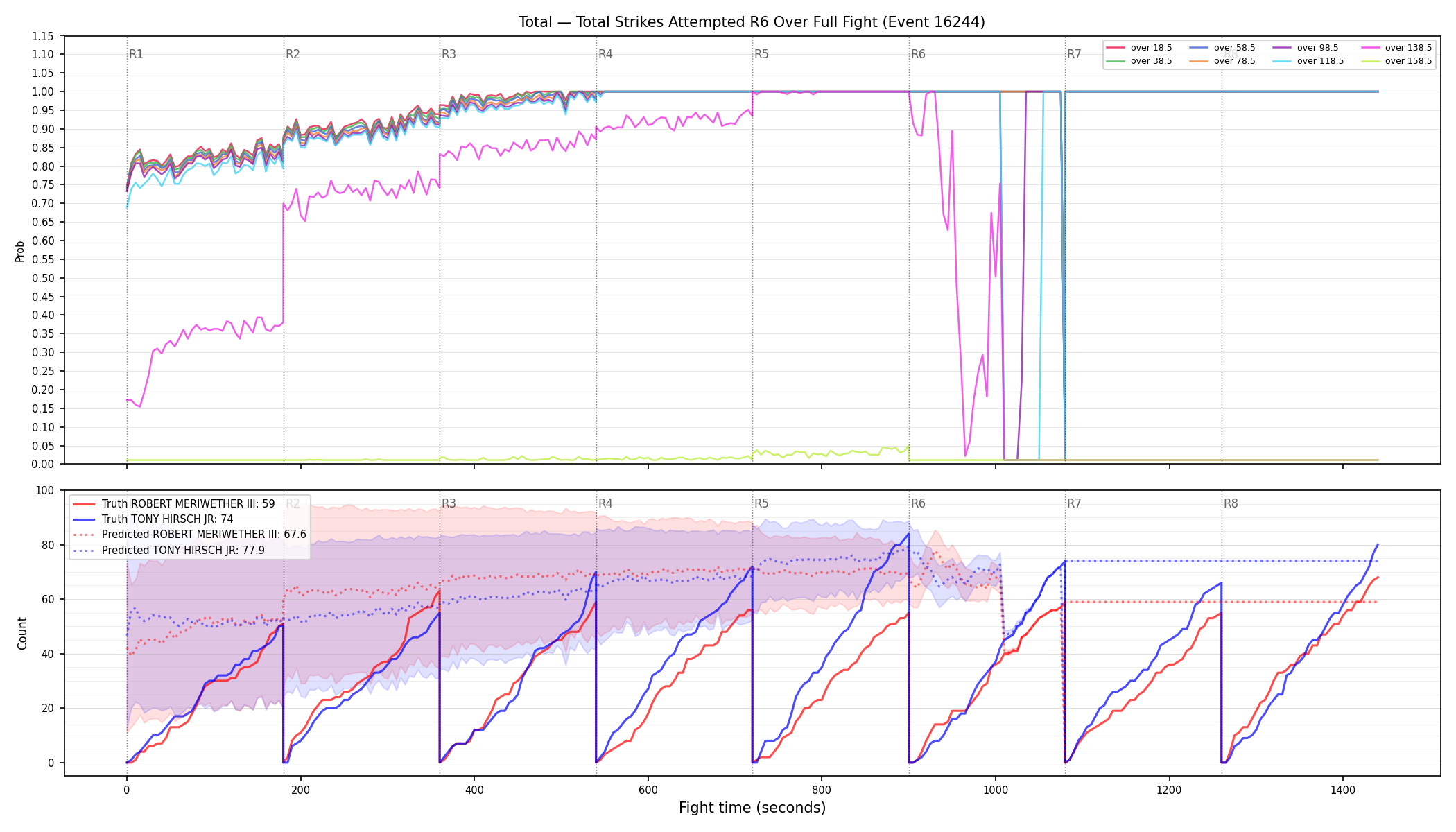The height and width of the screenshot is (832, 1456).
Task: Click the R6 round label in Count chart
Action: 918,503
